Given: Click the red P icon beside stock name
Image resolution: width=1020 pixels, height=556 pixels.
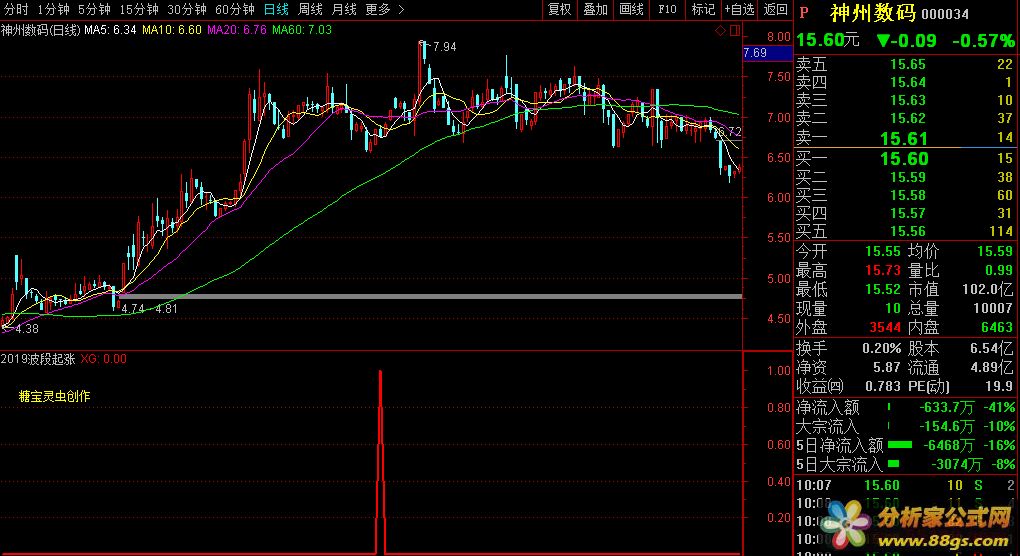Looking at the screenshot, I should [804, 12].
